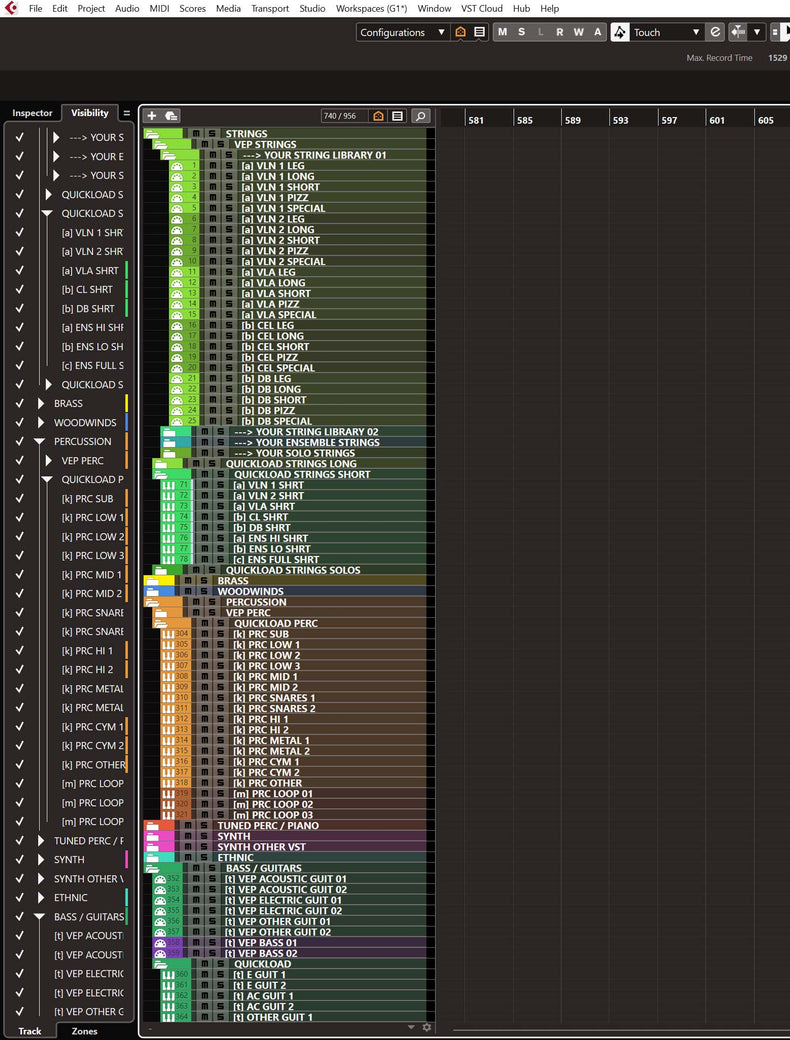
Task: Open the track presets icon beside Add Track
Action: (x=172, y=116)
